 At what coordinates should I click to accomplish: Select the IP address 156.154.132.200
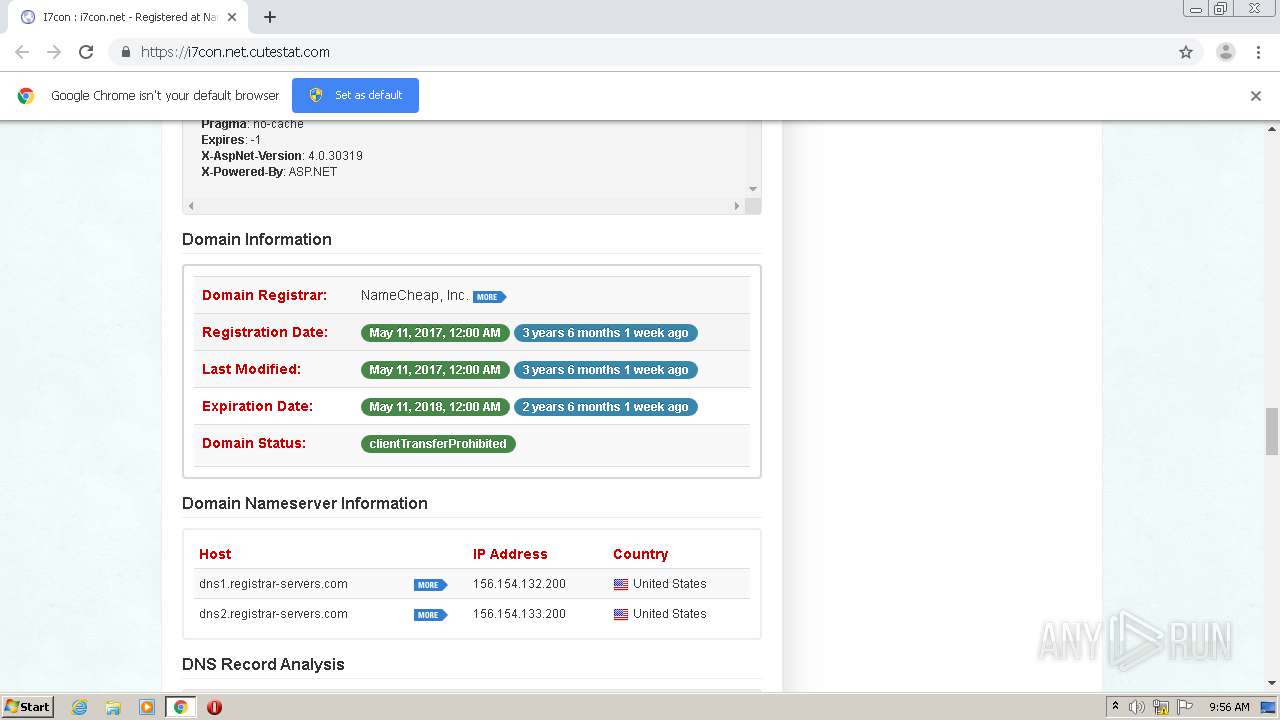(519, 584)
